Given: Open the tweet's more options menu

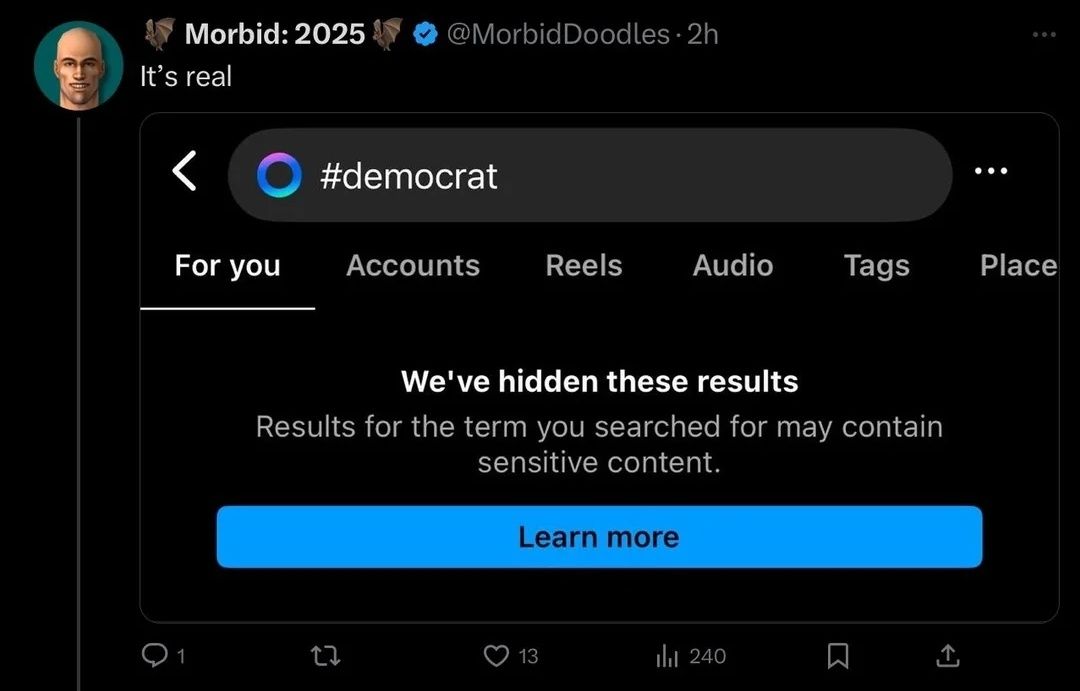Looking at the screenshot, I should click(1044, 34).
